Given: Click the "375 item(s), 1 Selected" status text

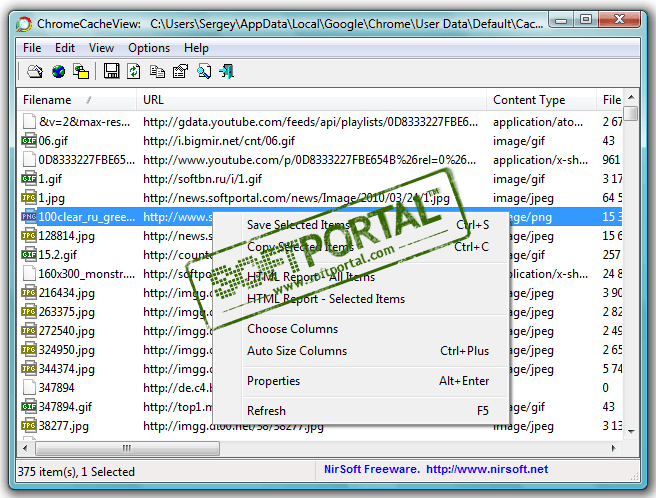Looking at the screenshot, I should (76, 472).
